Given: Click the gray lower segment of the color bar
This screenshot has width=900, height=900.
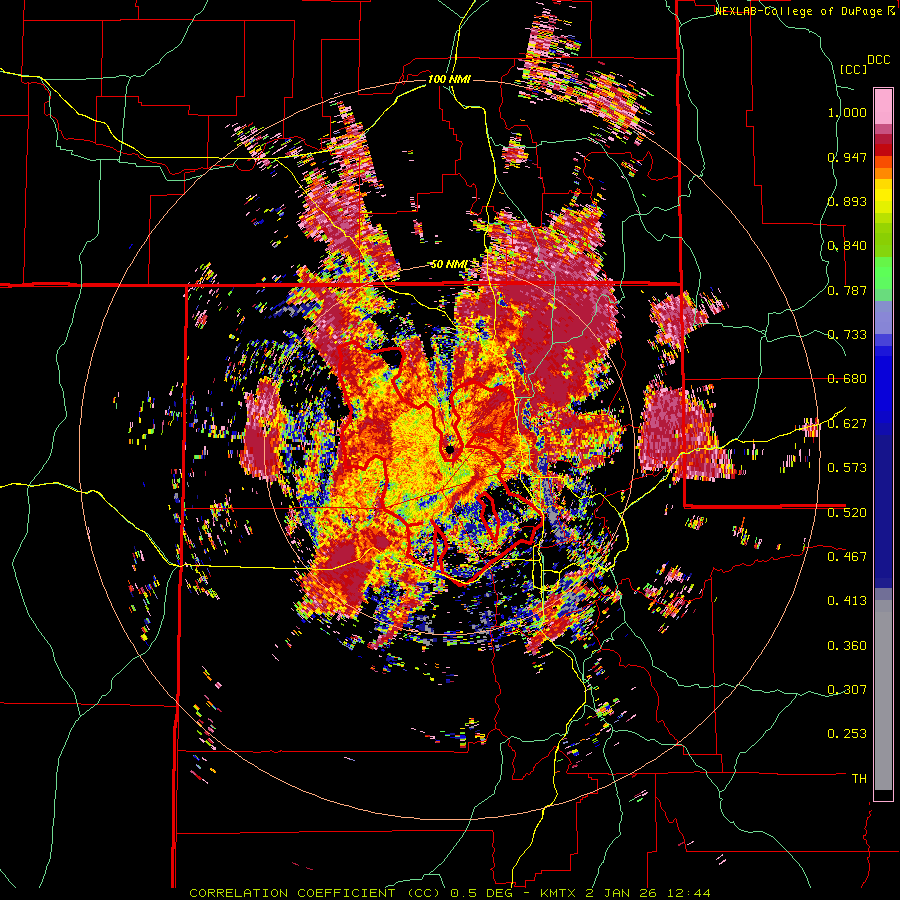Looking at the screenshot, I should pyautogui.click(x=883, y=695).
